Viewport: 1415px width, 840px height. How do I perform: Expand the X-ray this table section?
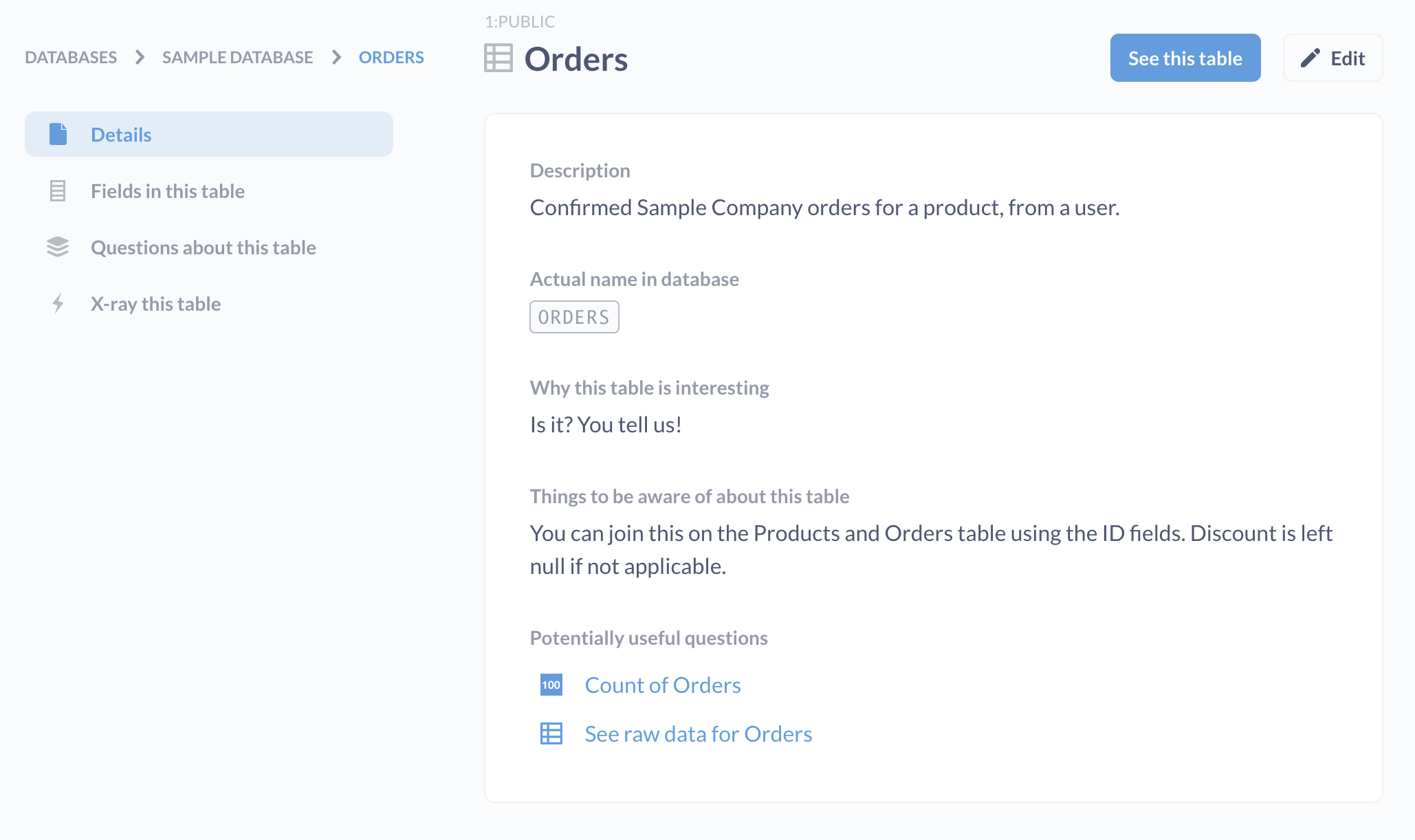[x=156, y=303]
